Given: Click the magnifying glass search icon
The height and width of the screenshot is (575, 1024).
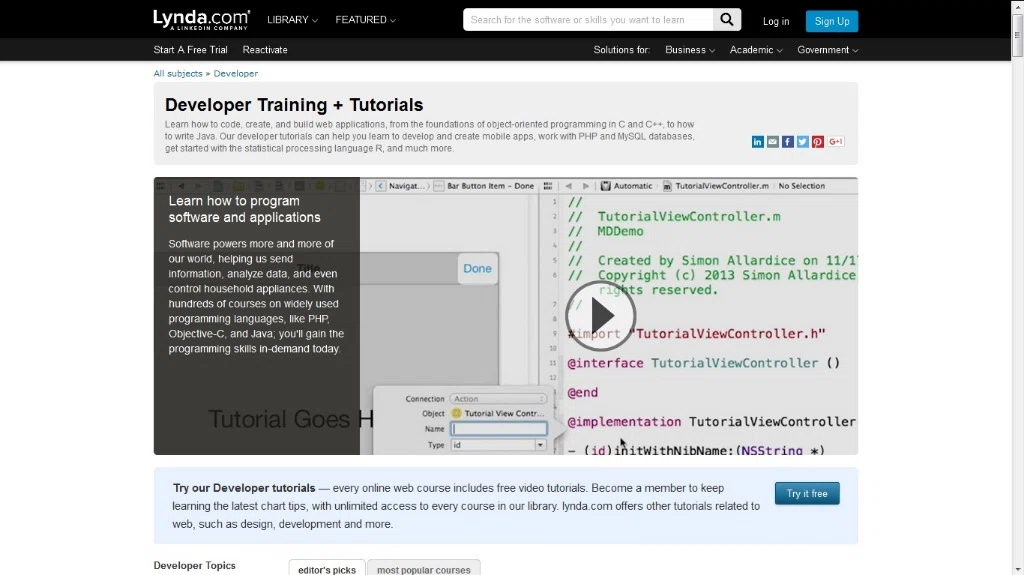Looking at the screenshot, I should coord(727,20).
